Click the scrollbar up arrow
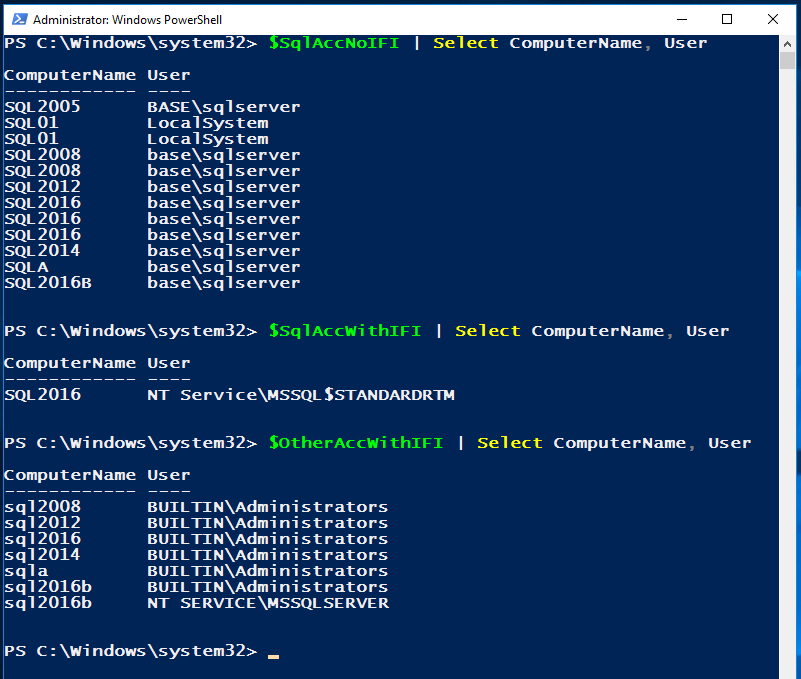801x679 pixels. (x=787, y=44)
